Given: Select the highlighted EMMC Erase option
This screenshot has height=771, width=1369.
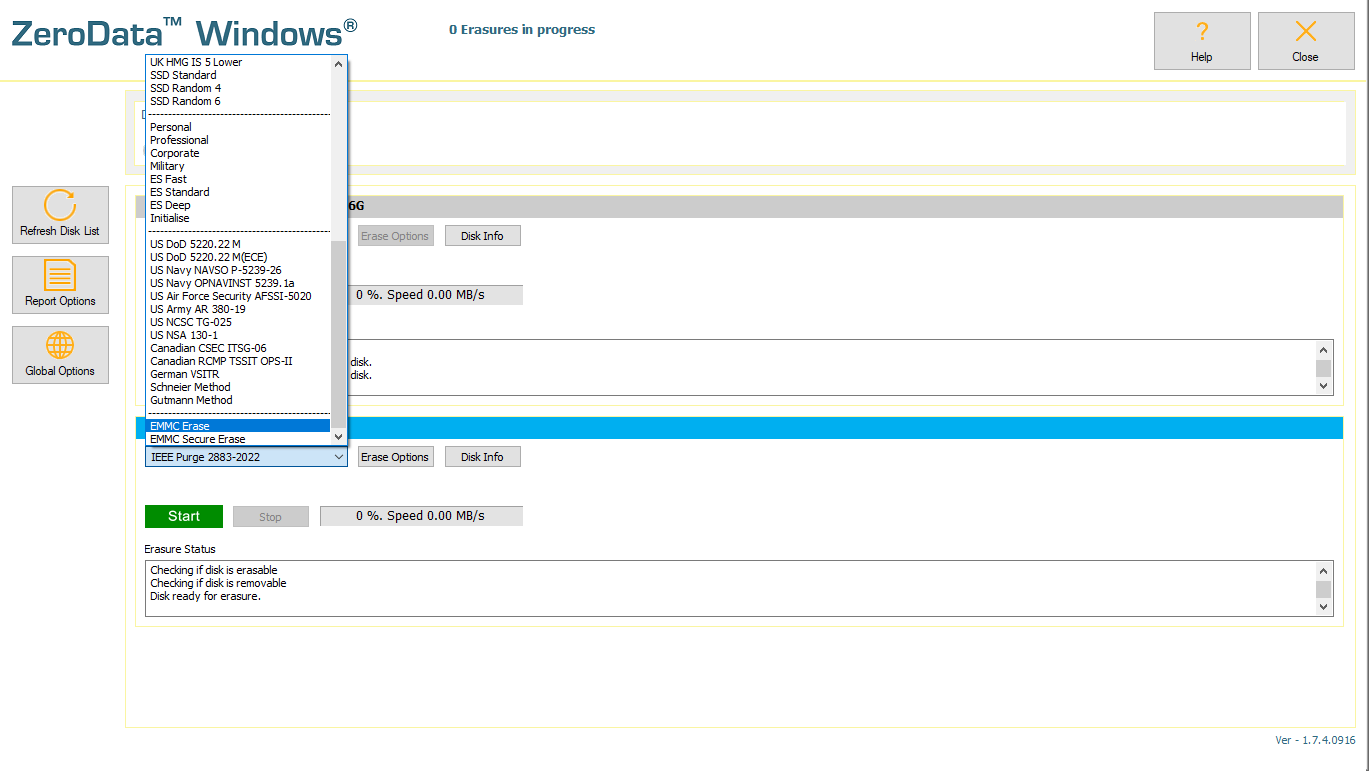Looking at the screenshot, I should pos(238,426).
